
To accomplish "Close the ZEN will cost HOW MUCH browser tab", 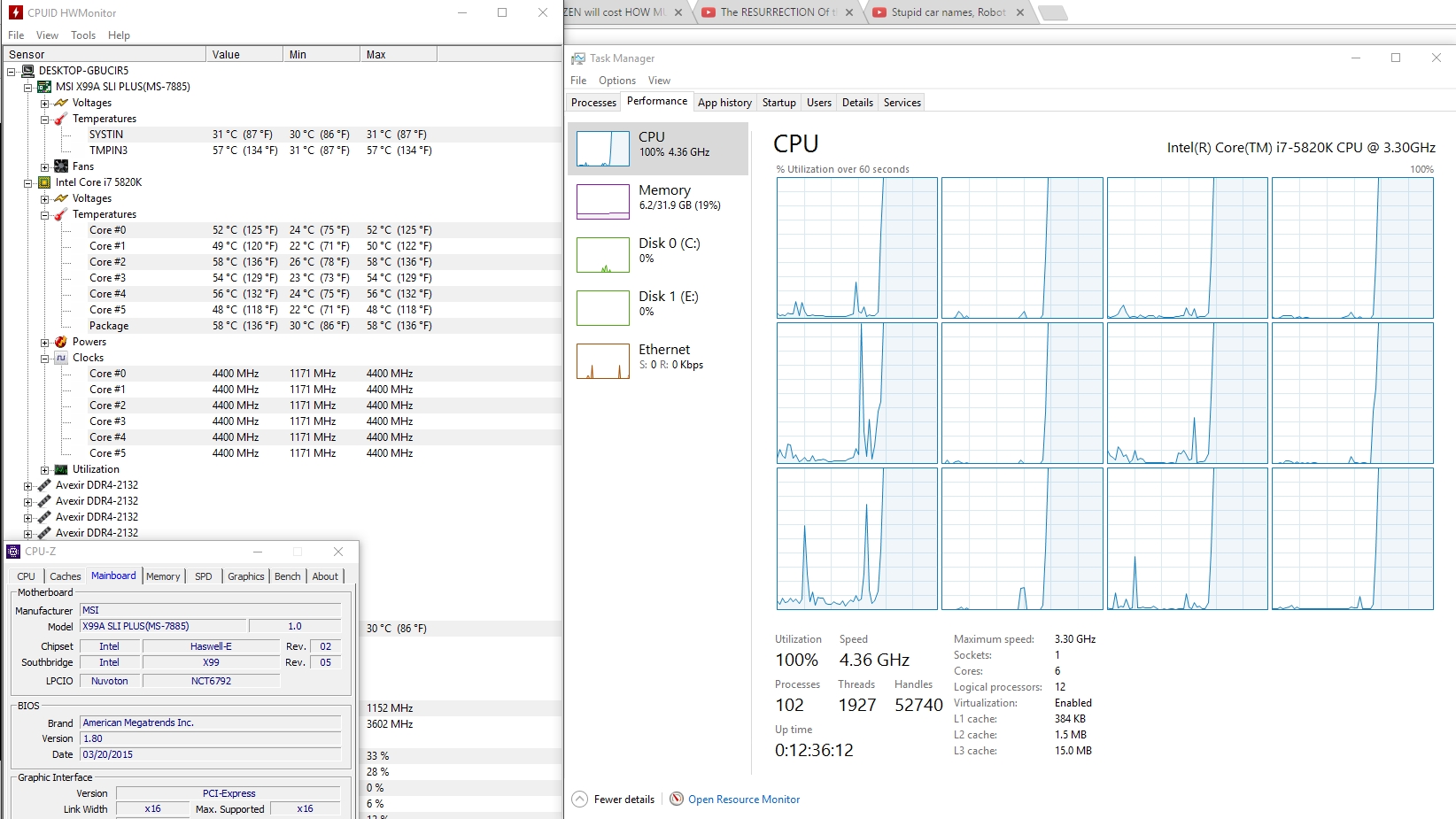I will (678, 12).
